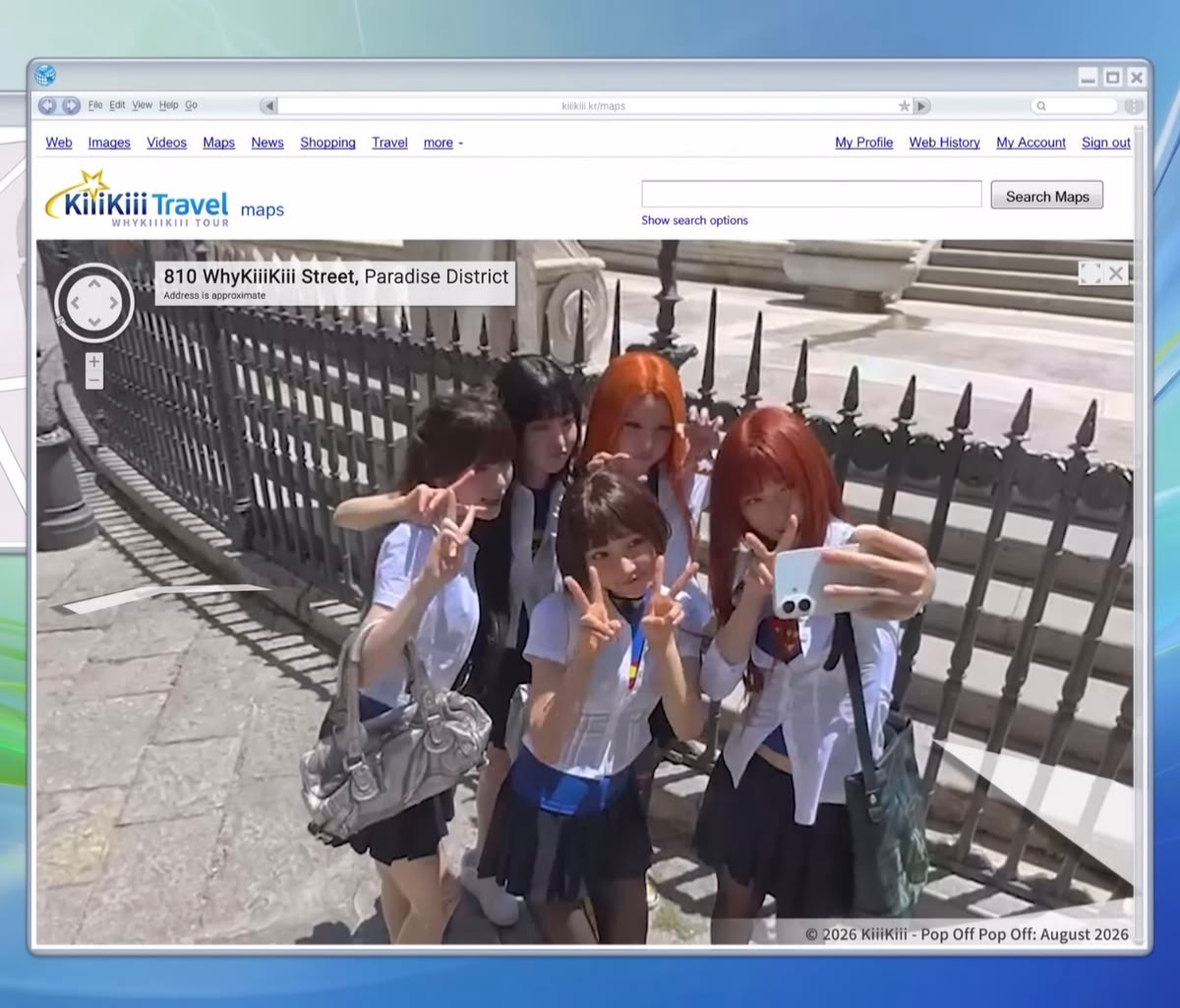Open My Profile
This screenshot has height=1008, width=1180.
(x=864, y=143)
